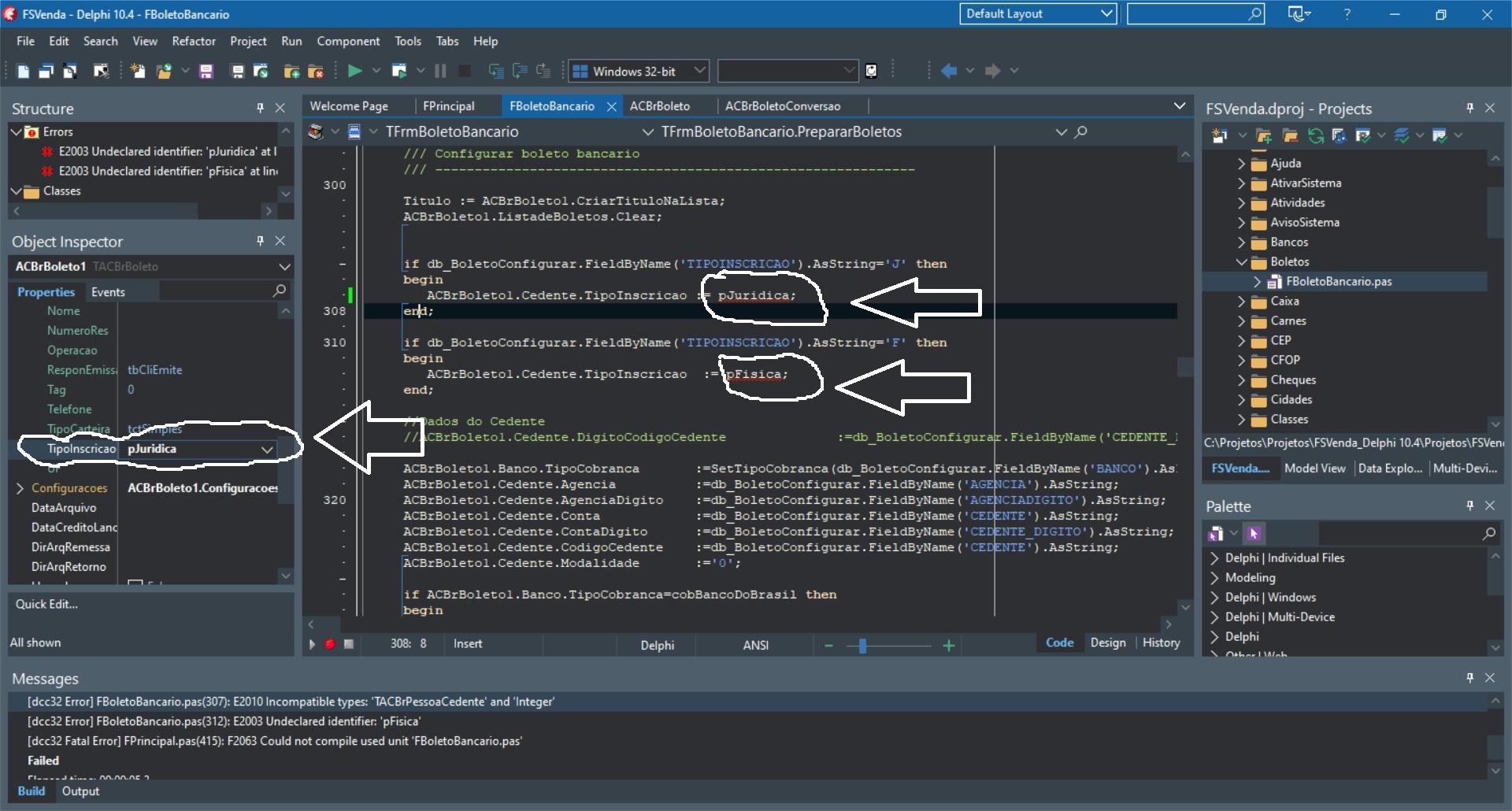Open the Component menu

coord(348,41)
